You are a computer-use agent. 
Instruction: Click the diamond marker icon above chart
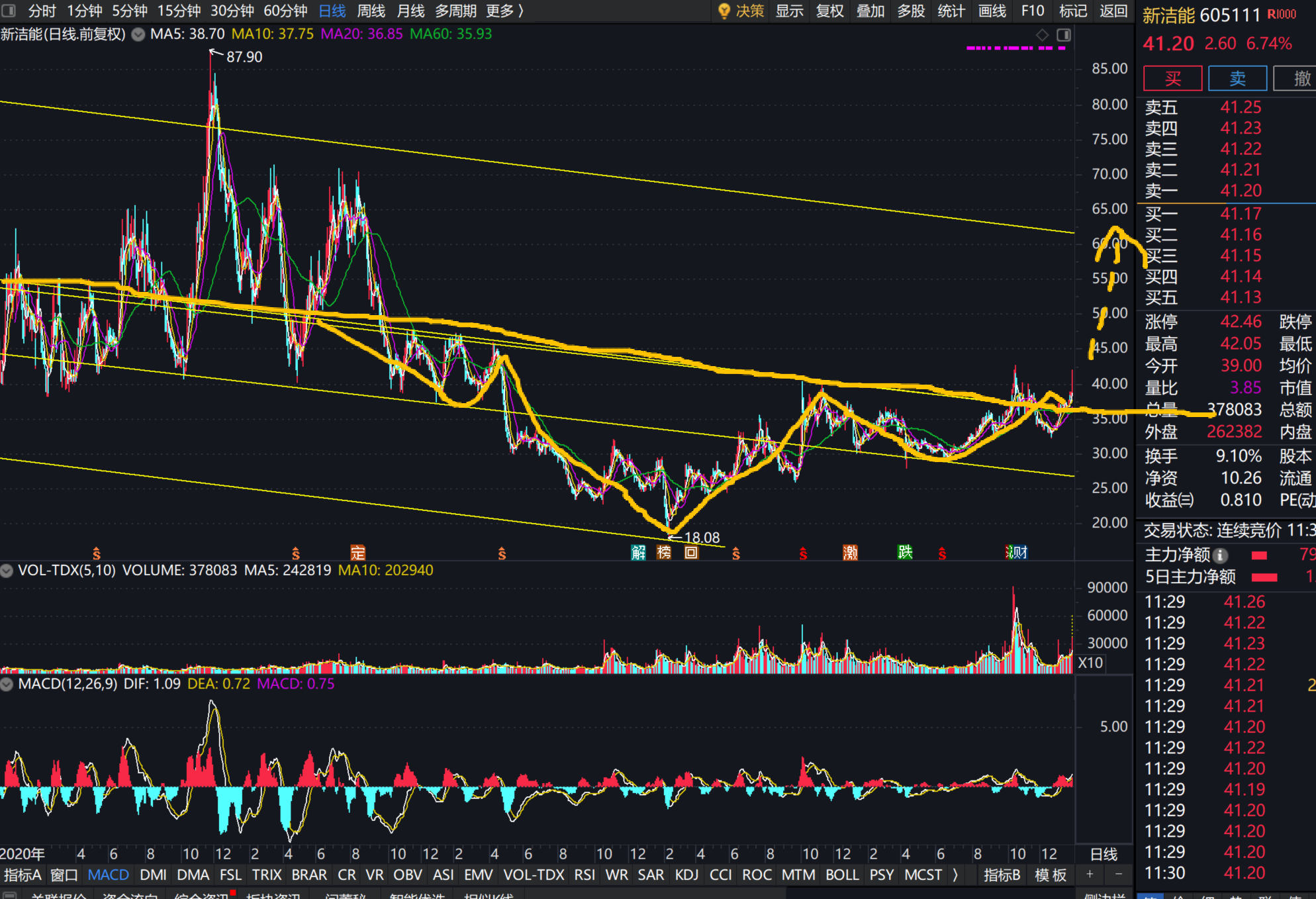[x=1042, y=35]
